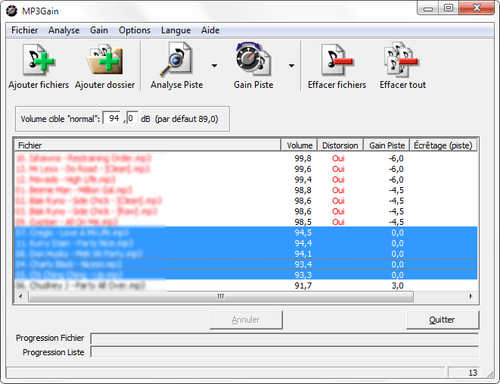500x384 pixels.
Task: Click the horizontal scrollbar thumb in file list
Action: click(221, 296)
